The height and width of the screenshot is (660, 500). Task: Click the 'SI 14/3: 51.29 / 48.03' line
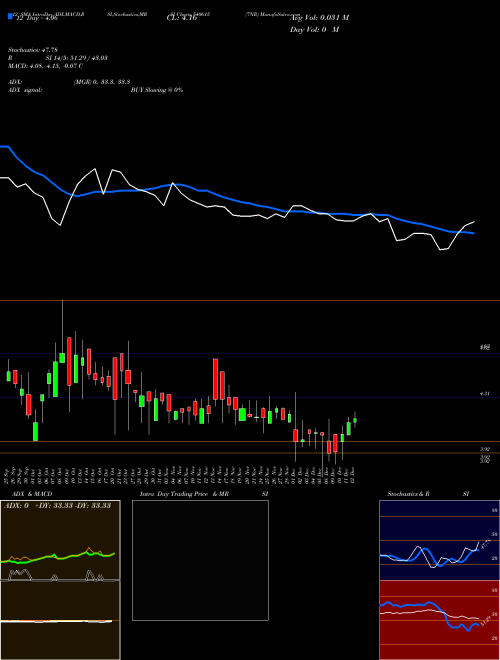77,58
